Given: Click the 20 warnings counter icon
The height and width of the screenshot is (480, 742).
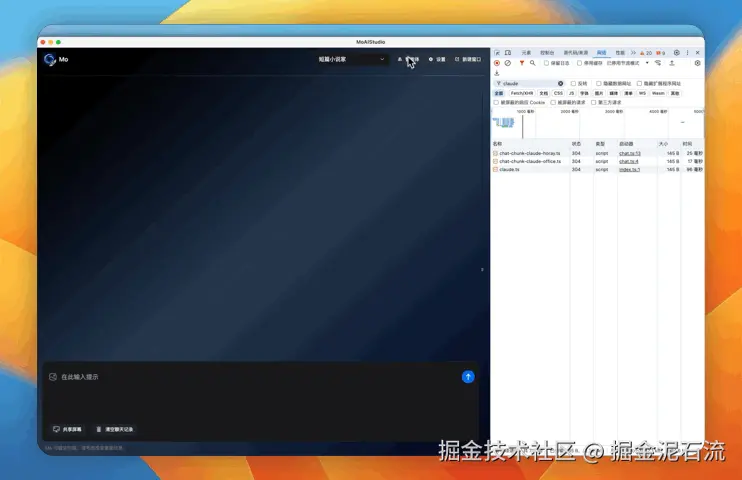Looking at the screenshot, I should pyautogui.click(x=646, y=53).
